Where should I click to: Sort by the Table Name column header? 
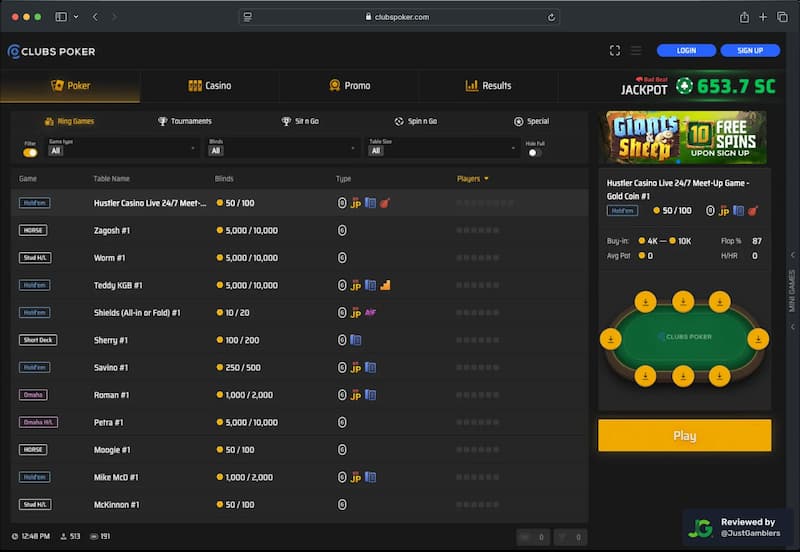tap(111, 179)
